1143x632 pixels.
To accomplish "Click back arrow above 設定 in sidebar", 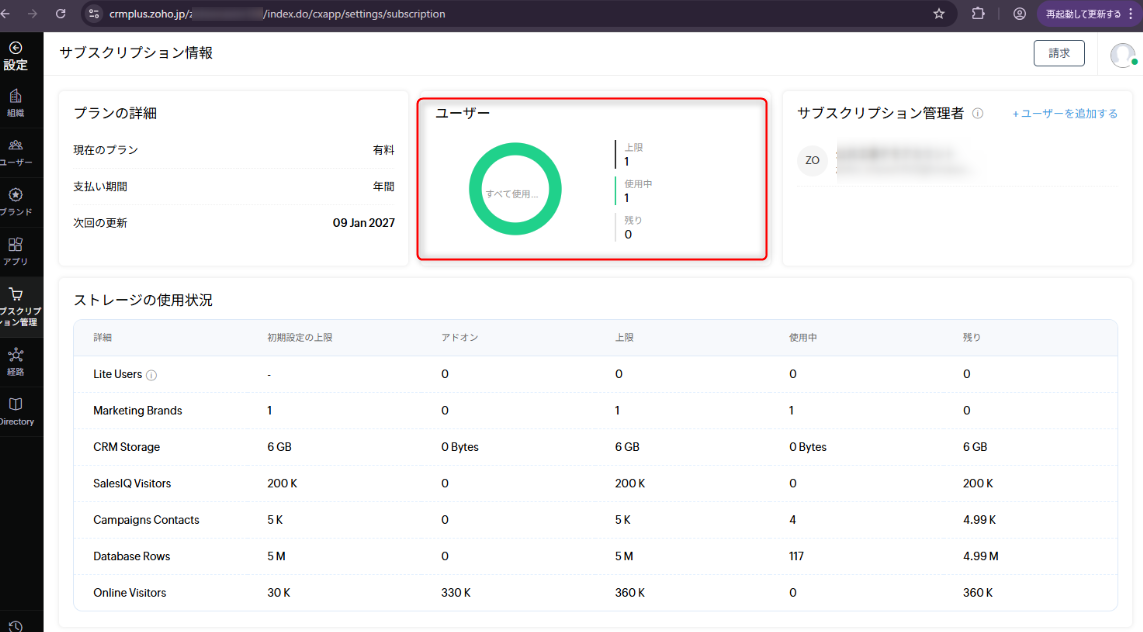I will [x=15, y=48].
